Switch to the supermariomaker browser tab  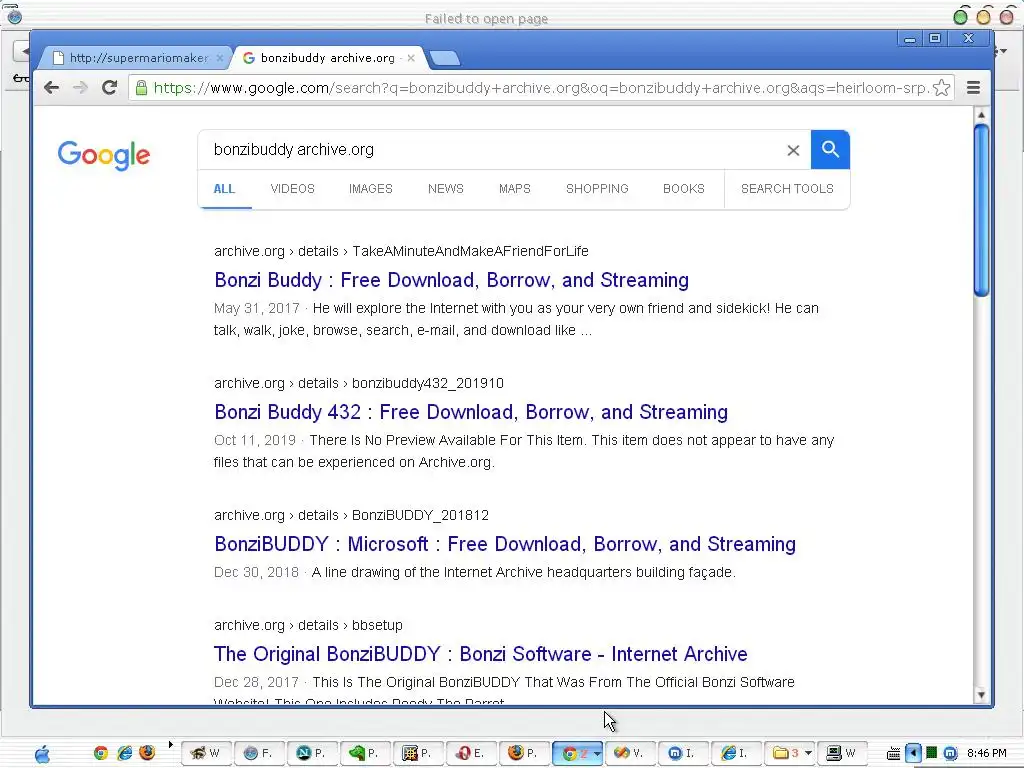point(134,58)
